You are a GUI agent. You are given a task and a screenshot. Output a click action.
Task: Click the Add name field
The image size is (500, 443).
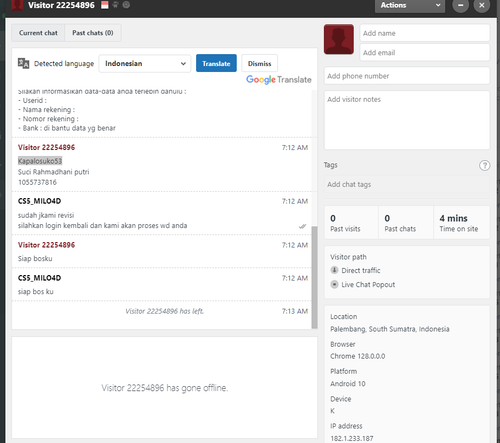[x=425, y=33]
